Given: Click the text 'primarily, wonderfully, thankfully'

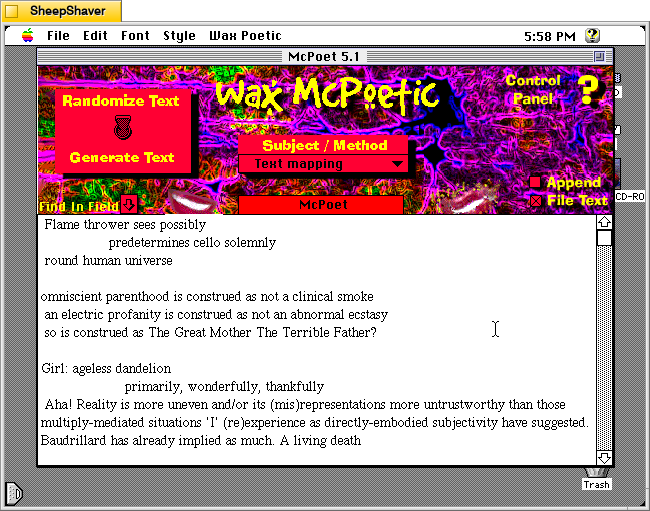Looking at the screenshot, I should coord(224,387).
